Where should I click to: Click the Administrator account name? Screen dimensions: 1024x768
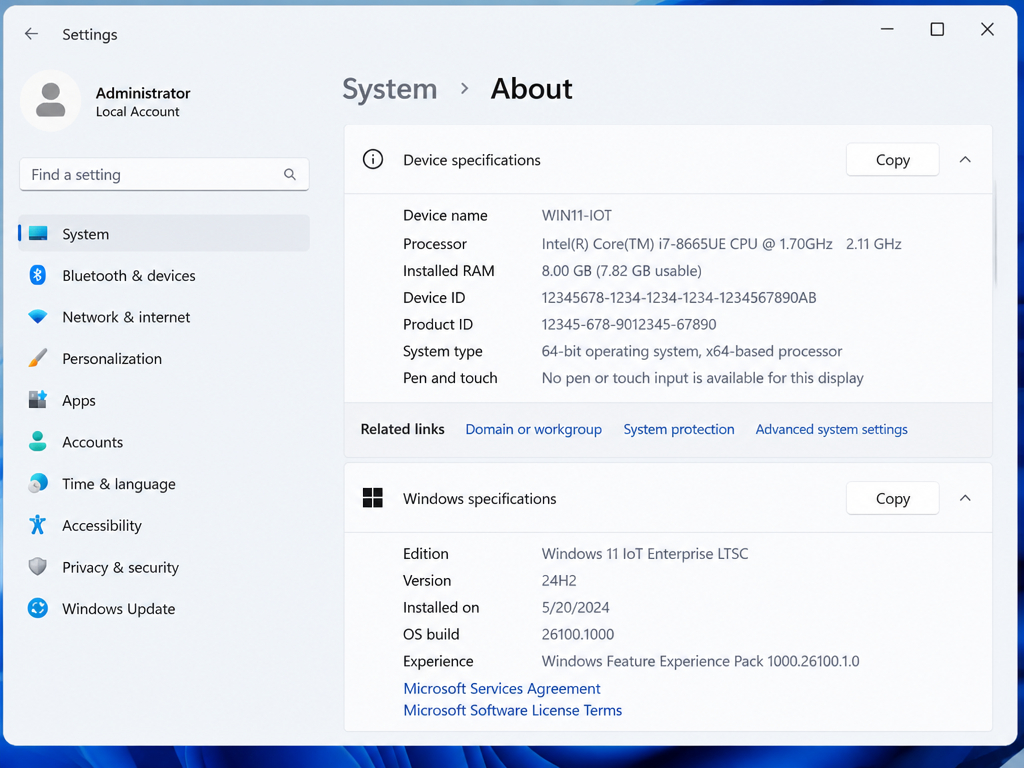pyautogui.click(x=143, y=93)
